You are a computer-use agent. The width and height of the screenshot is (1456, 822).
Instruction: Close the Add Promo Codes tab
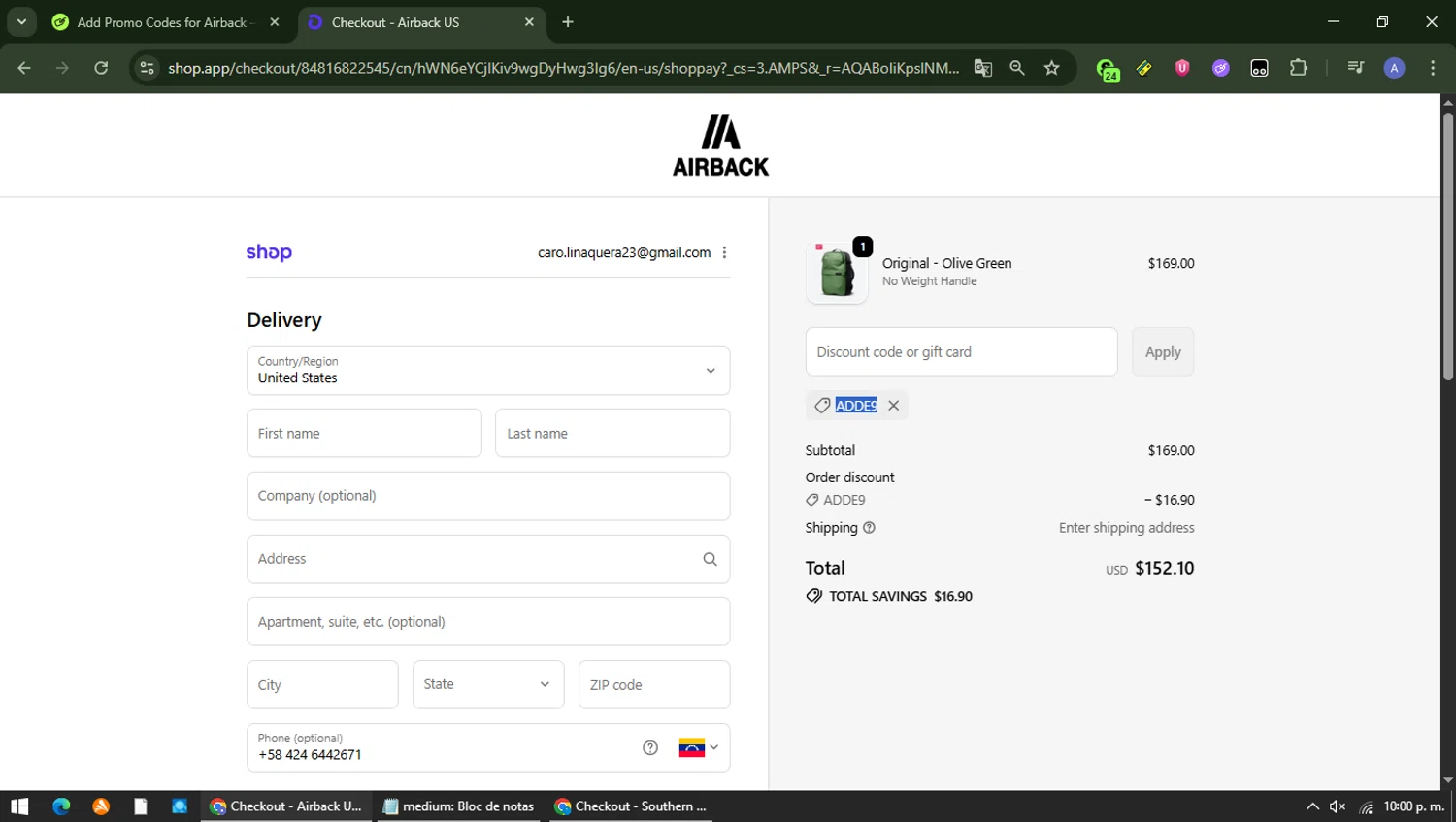coord(275,22)
